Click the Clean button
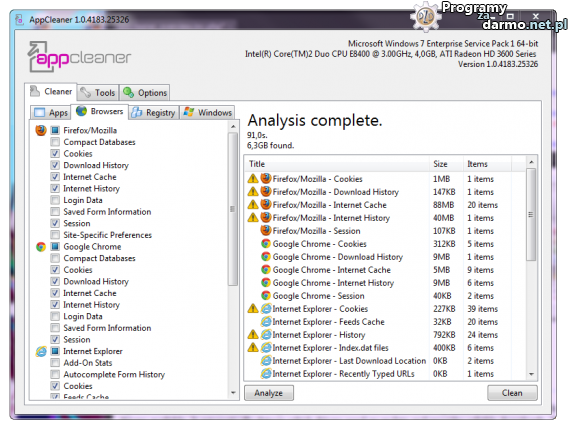This screenshot has width=569, height=432. point(512,393)
